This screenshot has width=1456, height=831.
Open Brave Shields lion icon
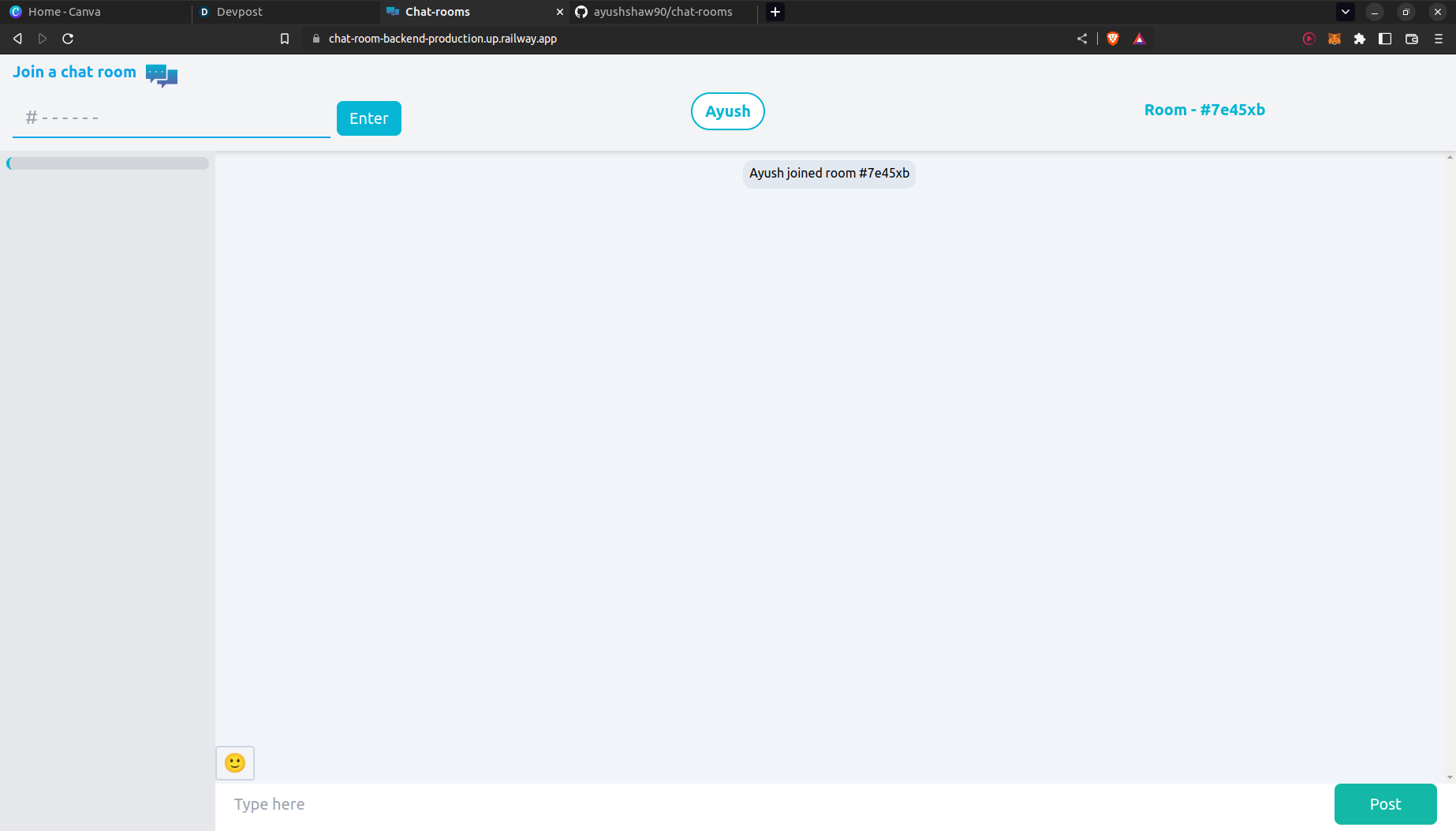click(x=1113, y=39)
